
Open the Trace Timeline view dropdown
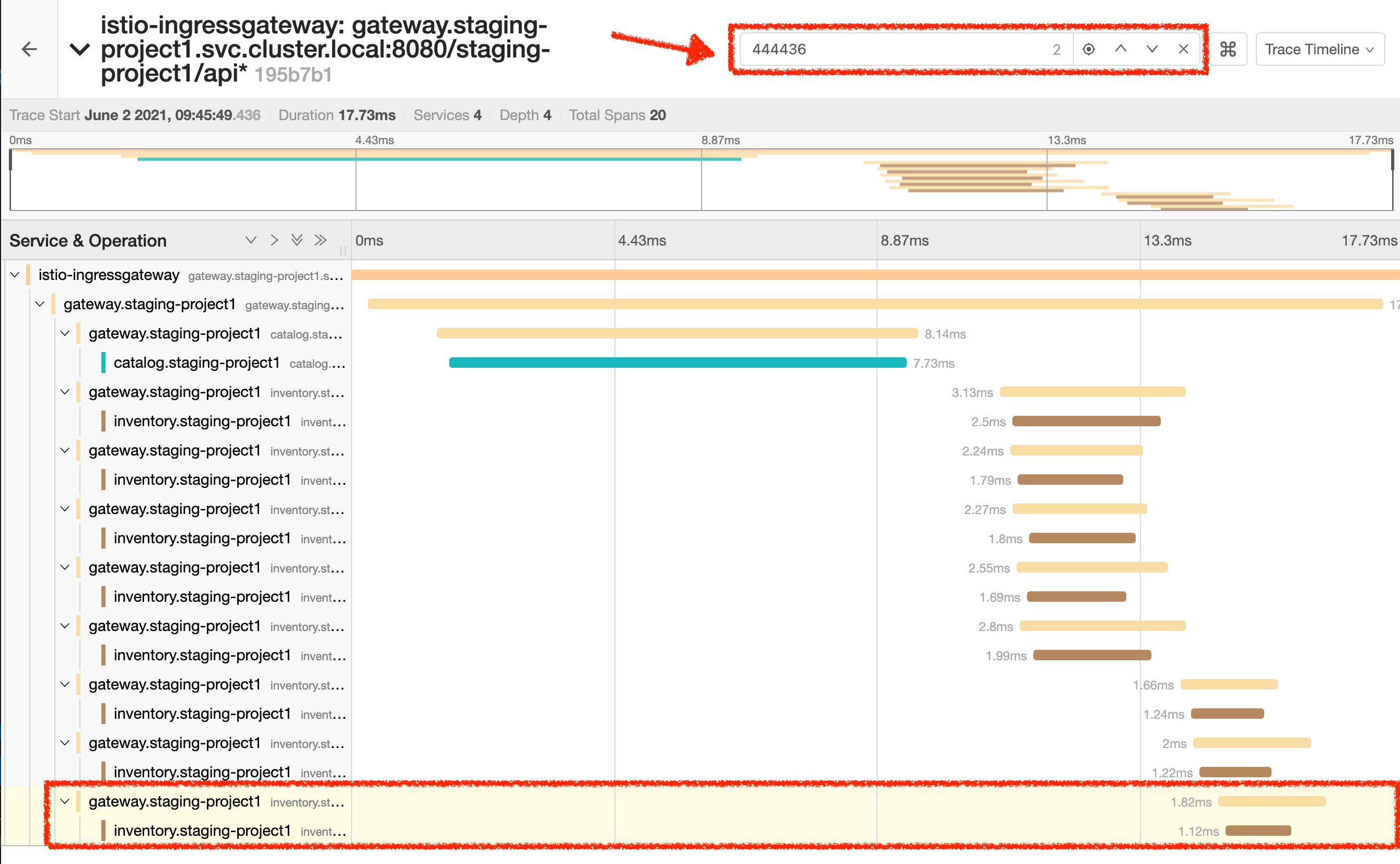point(1320,49)
